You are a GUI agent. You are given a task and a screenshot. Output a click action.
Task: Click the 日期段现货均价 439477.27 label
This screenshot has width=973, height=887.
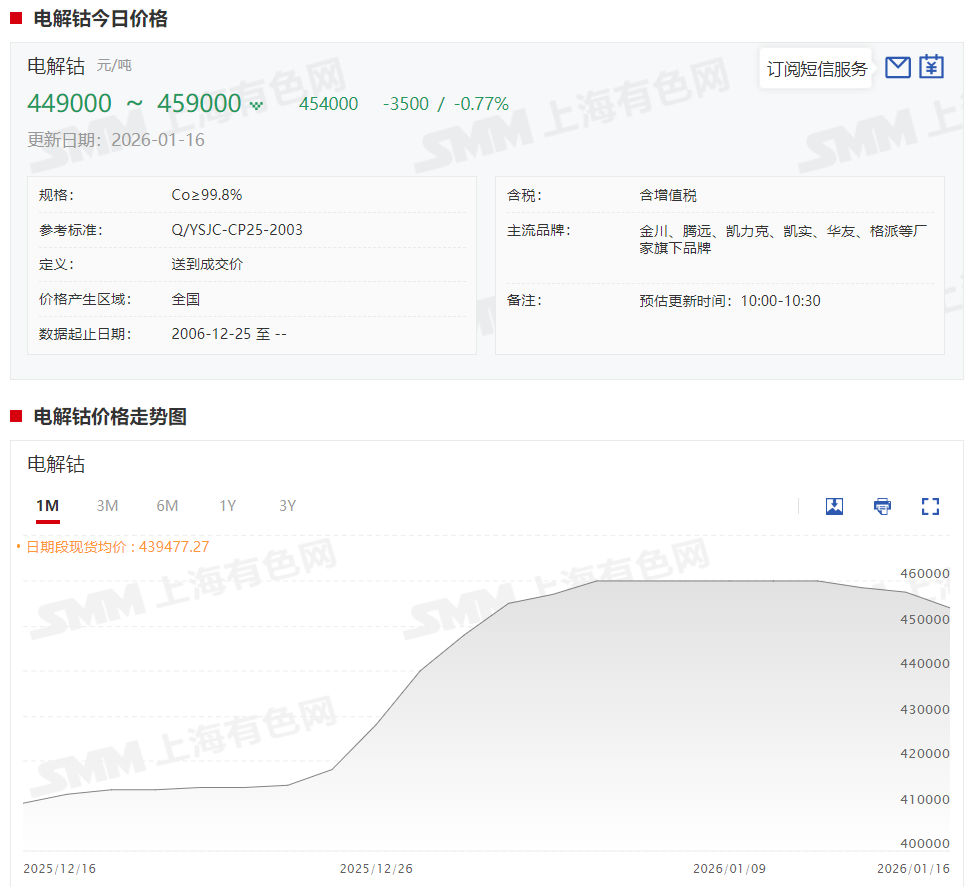point(117,547)
